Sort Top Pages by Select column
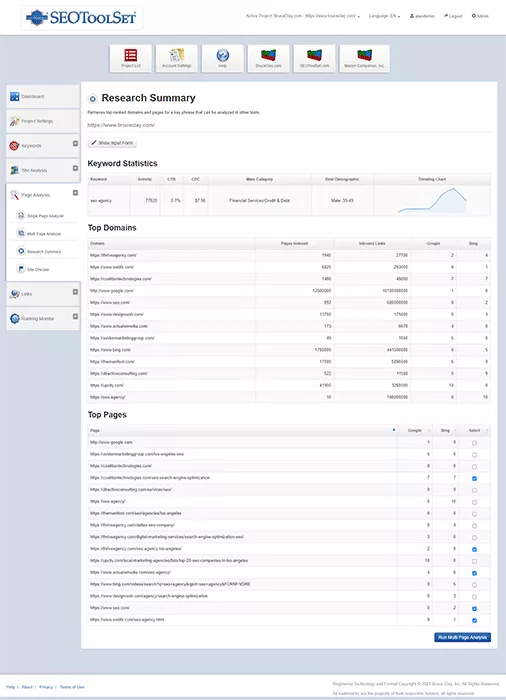 tap(474, 430)
